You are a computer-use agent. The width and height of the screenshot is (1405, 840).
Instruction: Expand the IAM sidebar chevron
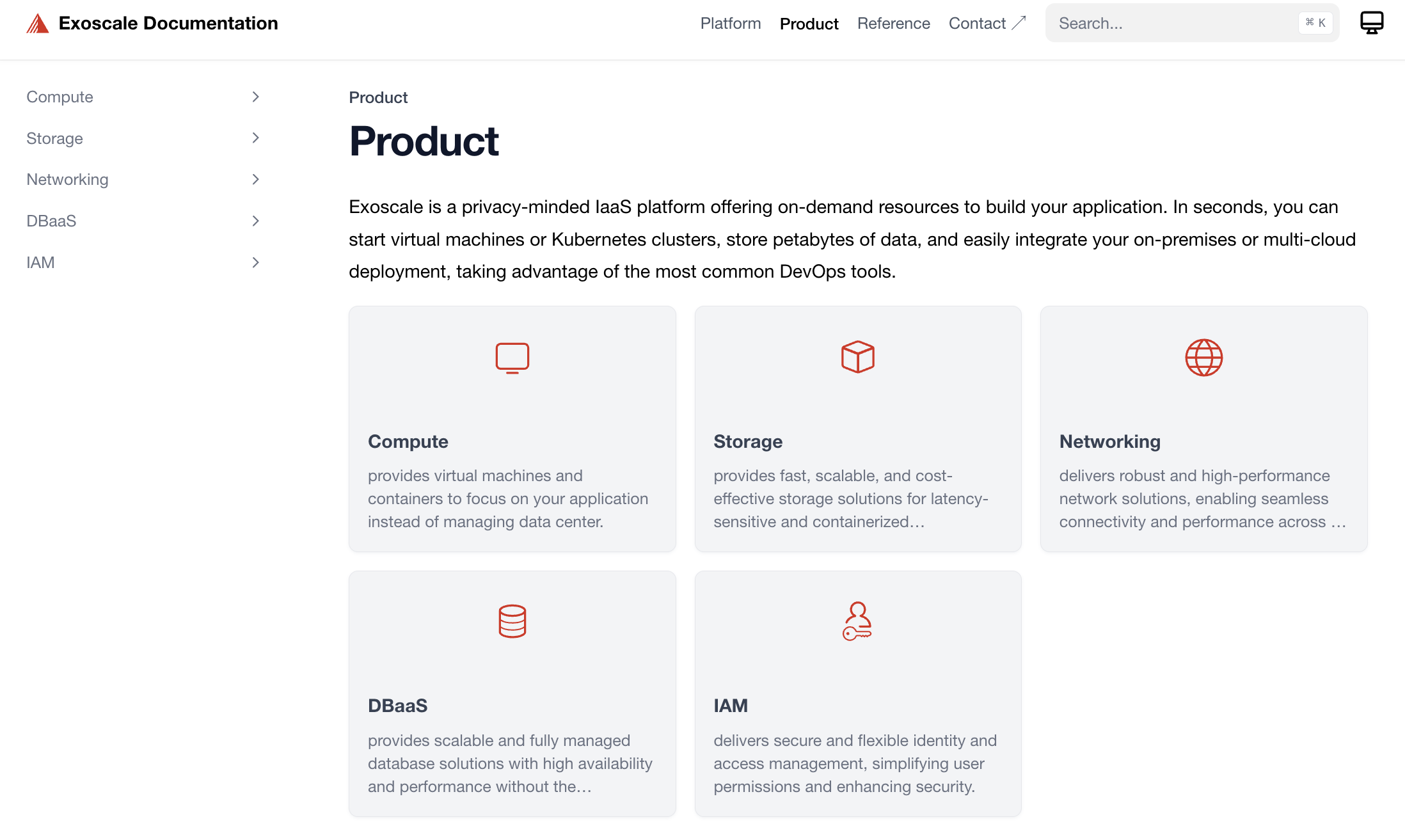tap(255, 262)
